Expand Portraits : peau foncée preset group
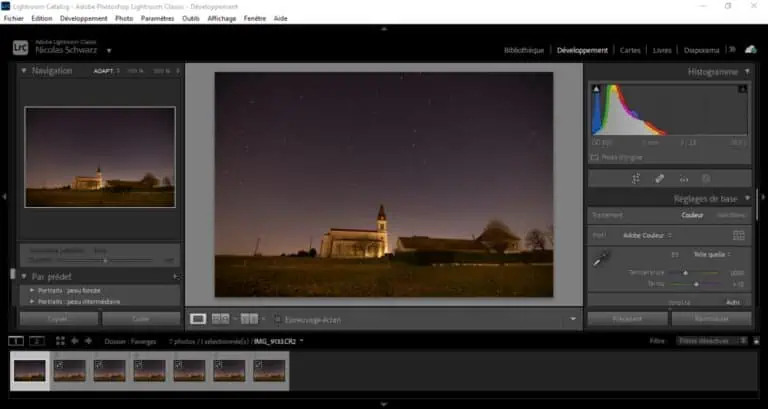 (32, 290)
